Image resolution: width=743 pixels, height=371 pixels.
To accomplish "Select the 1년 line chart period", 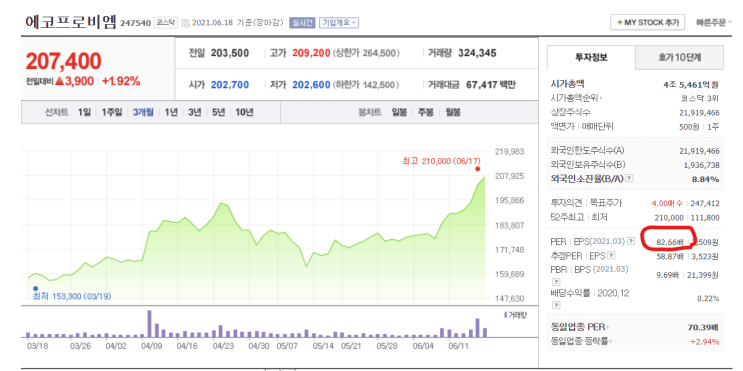I will point(171,112).
